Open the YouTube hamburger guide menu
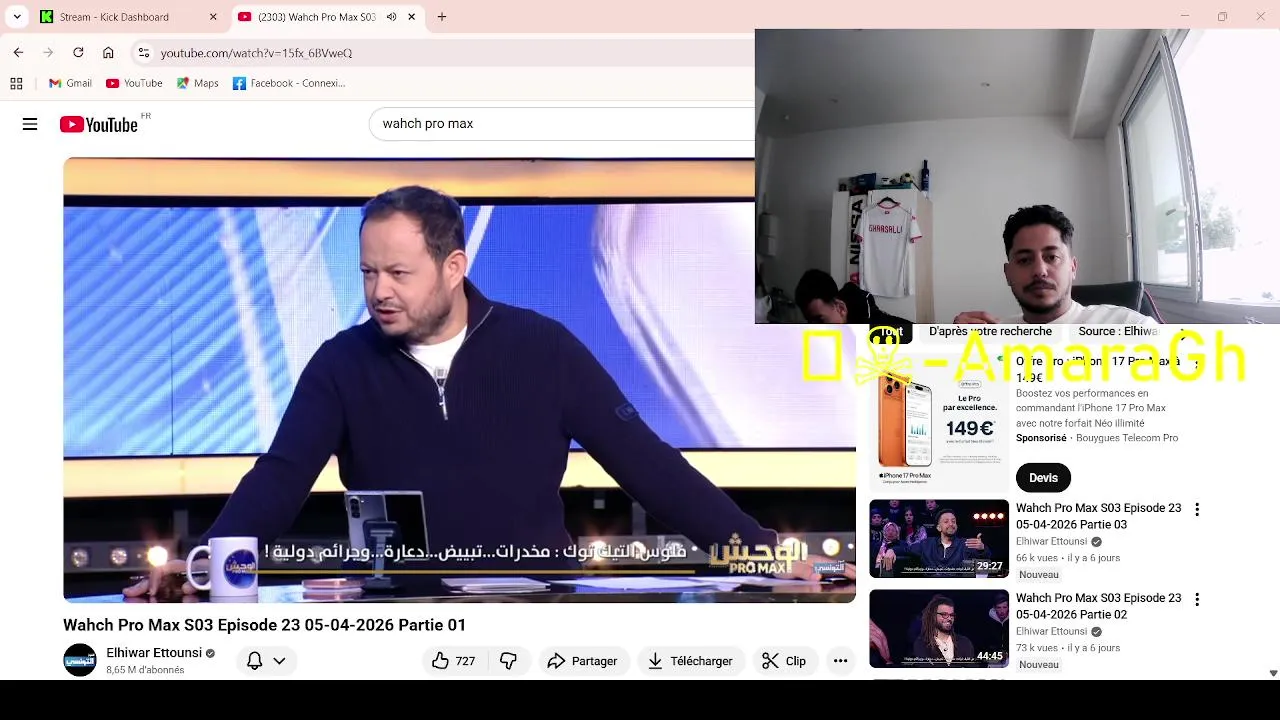 tap(30, 124)
